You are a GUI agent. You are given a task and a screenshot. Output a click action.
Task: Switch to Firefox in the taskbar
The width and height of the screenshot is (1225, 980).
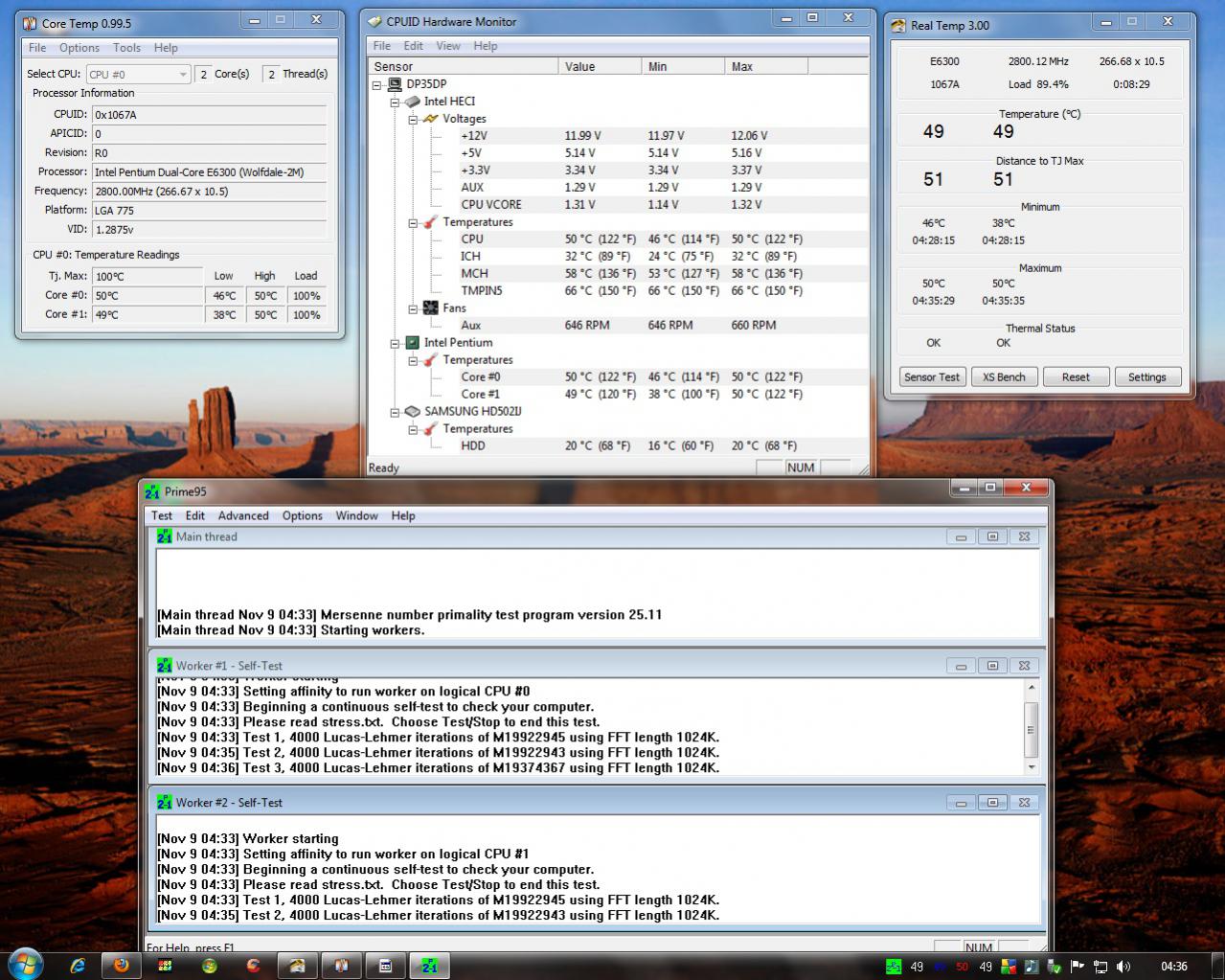point(122,966)
